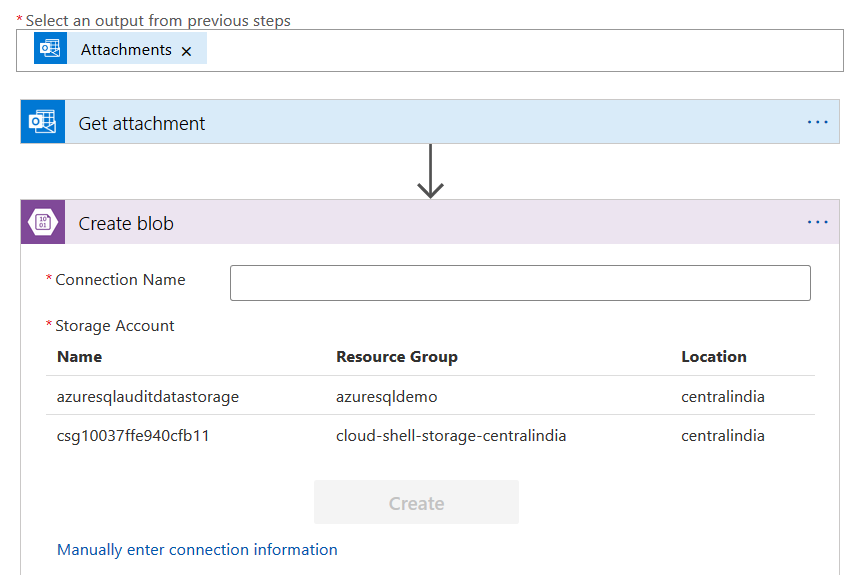The width and height of the screenshot is (856, 575).
Task: Focus the Connection Name text field
Action: [x=520, y=283]
